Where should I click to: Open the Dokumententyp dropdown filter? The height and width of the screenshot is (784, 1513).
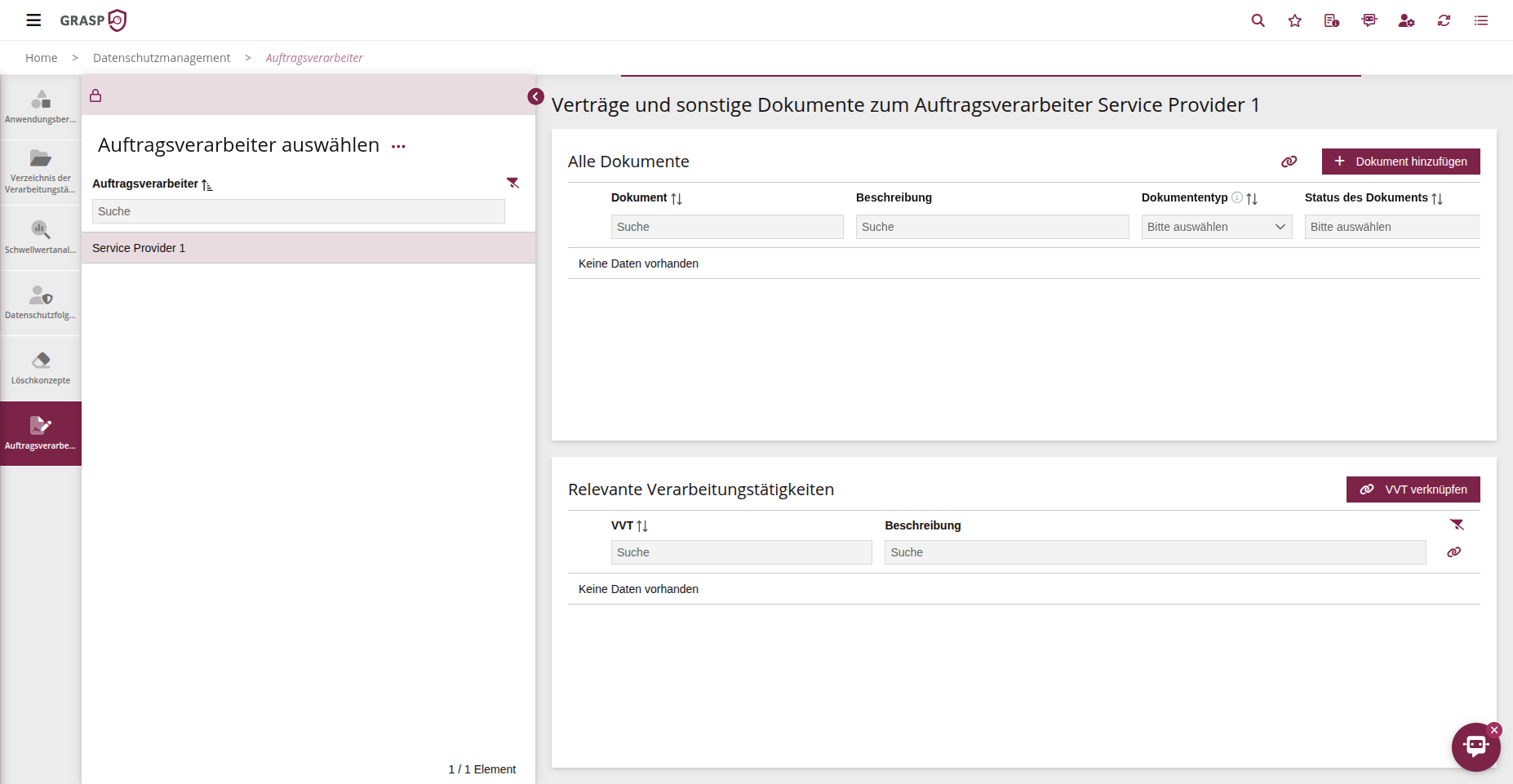click(1216, 227)
